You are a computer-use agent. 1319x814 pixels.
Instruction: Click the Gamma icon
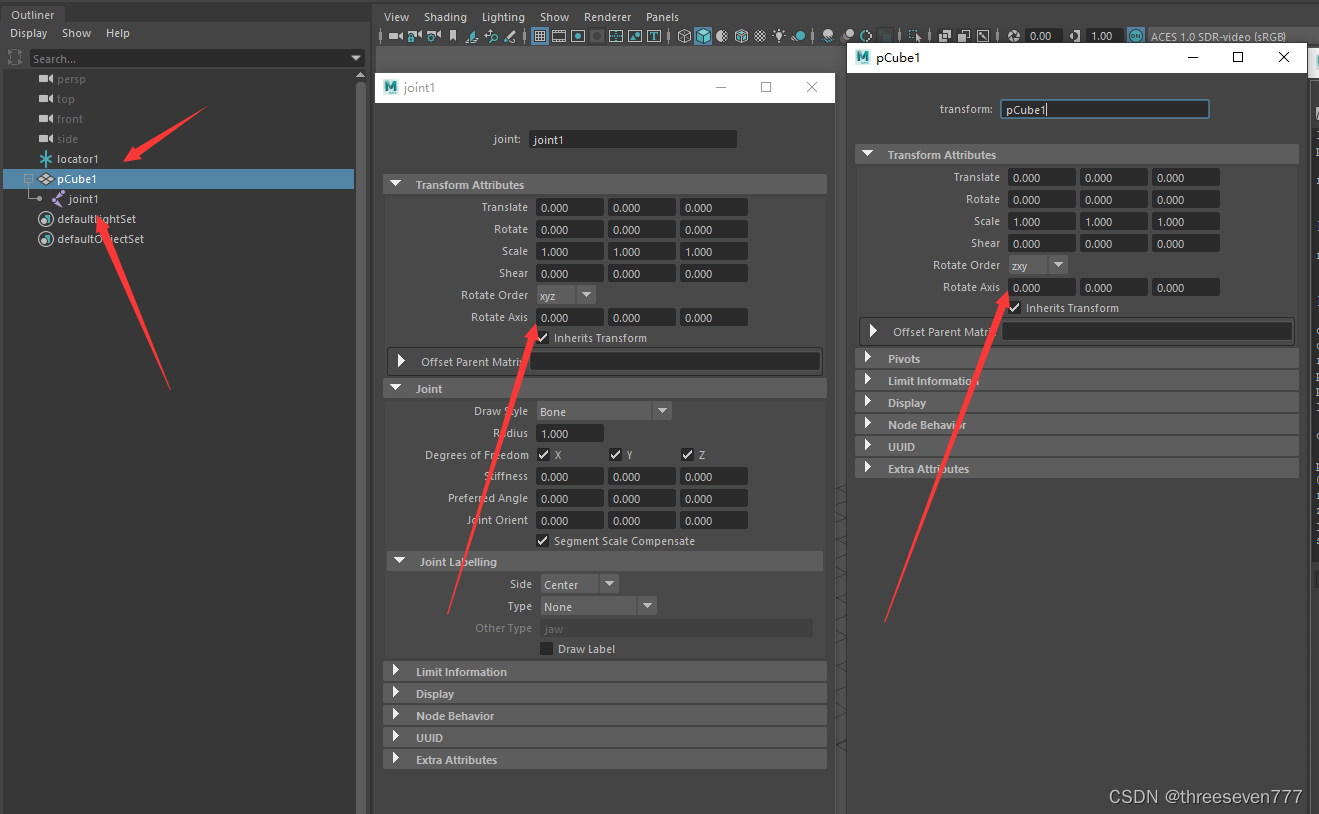tap(1075, 36)
